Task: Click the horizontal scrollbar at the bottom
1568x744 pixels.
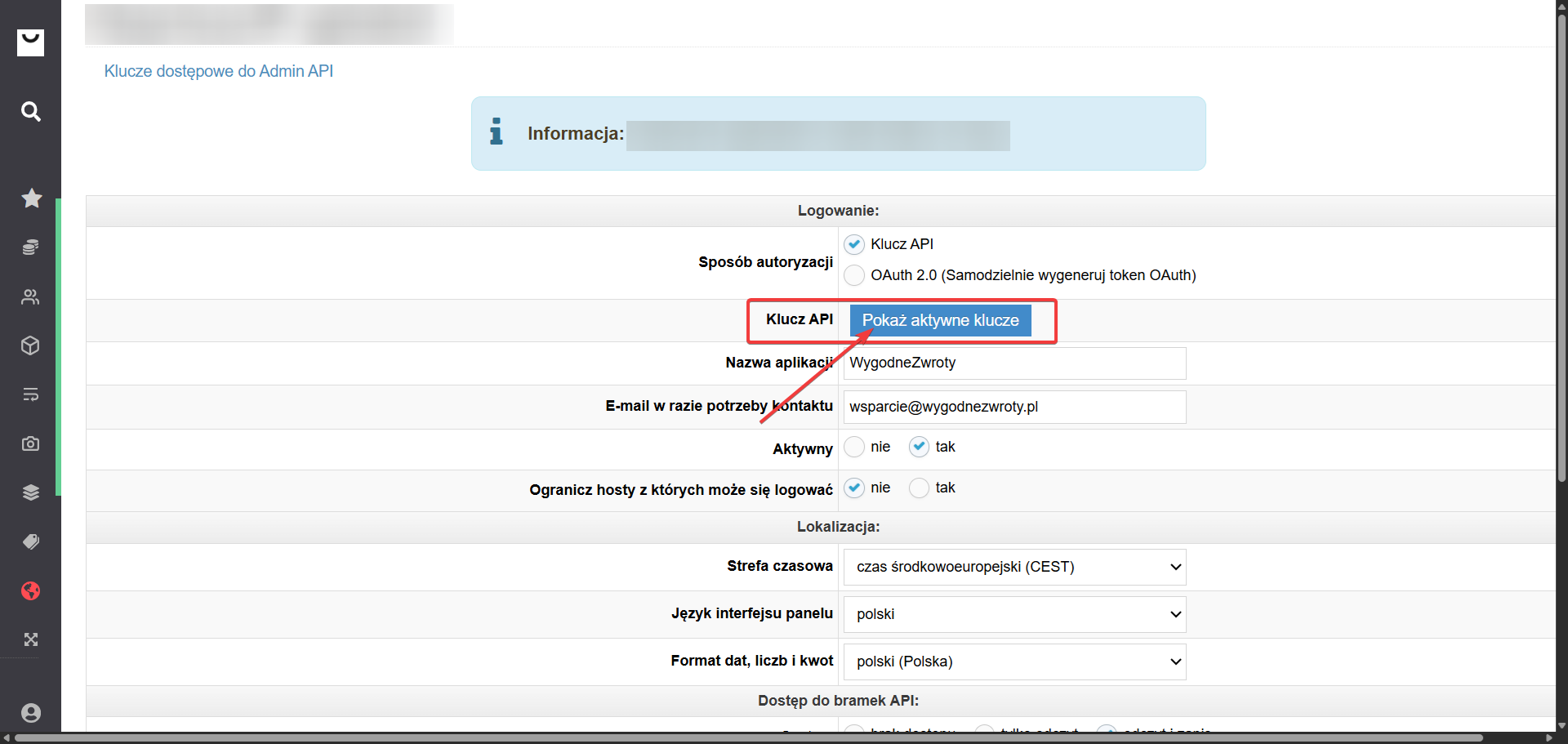Action: pos(747,737)
